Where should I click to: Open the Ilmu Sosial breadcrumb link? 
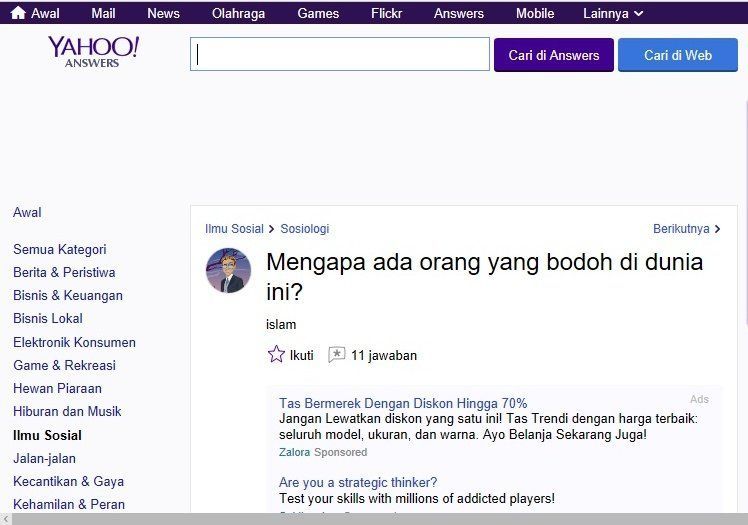pos(234,229)
